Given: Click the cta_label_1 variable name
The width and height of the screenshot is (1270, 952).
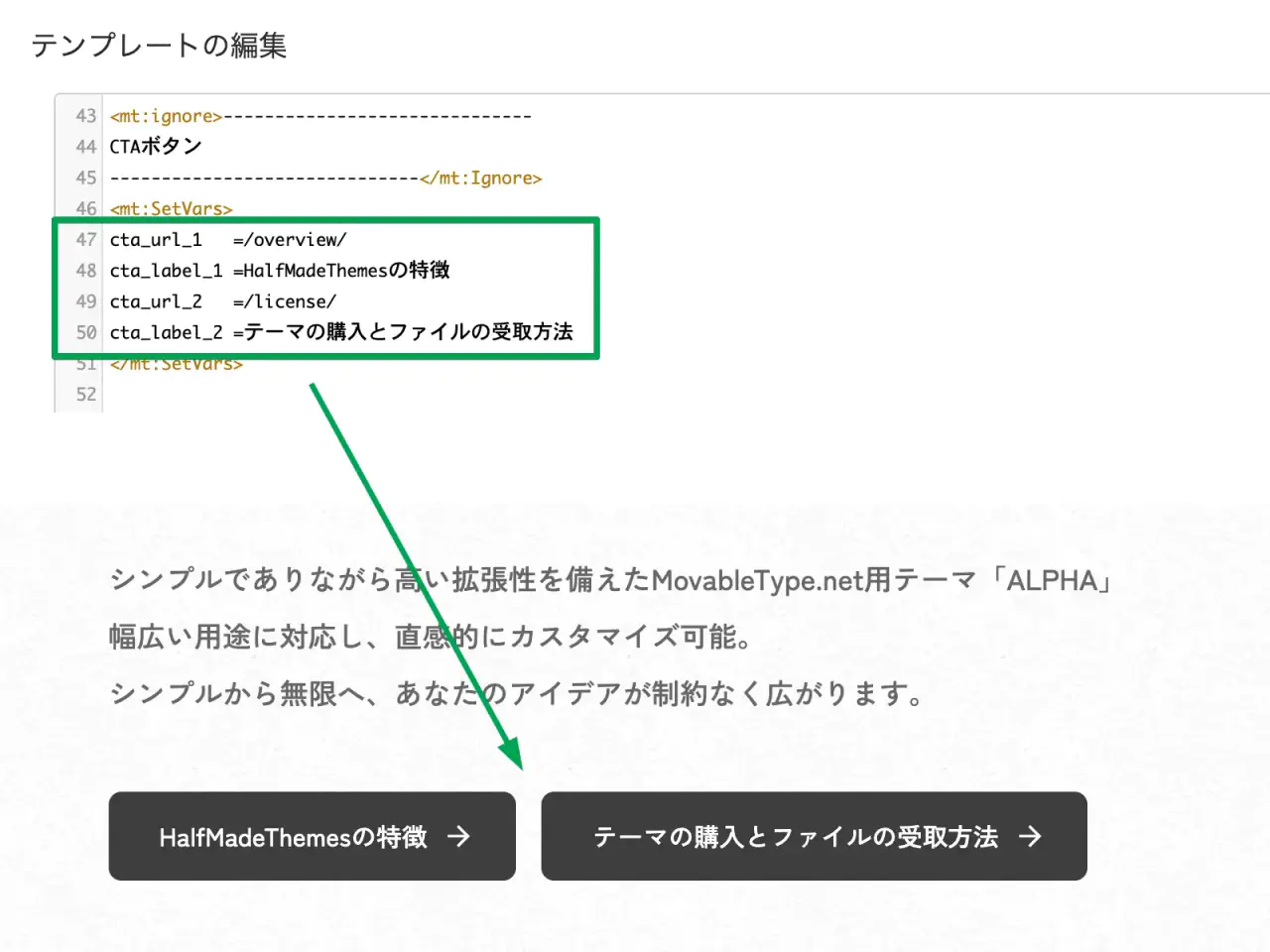Looking at the screenshot, I should click(x=166, y=271).
